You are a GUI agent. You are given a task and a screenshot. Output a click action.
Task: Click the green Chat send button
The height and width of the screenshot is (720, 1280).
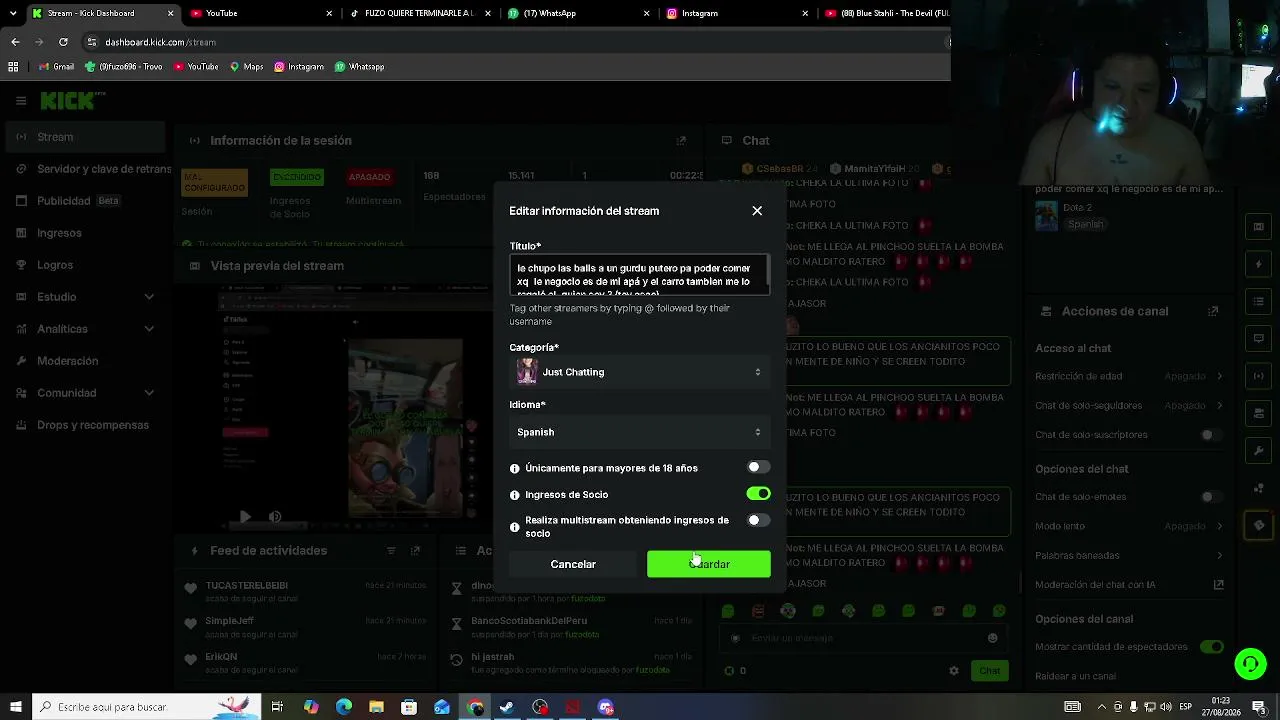(989, 671)
